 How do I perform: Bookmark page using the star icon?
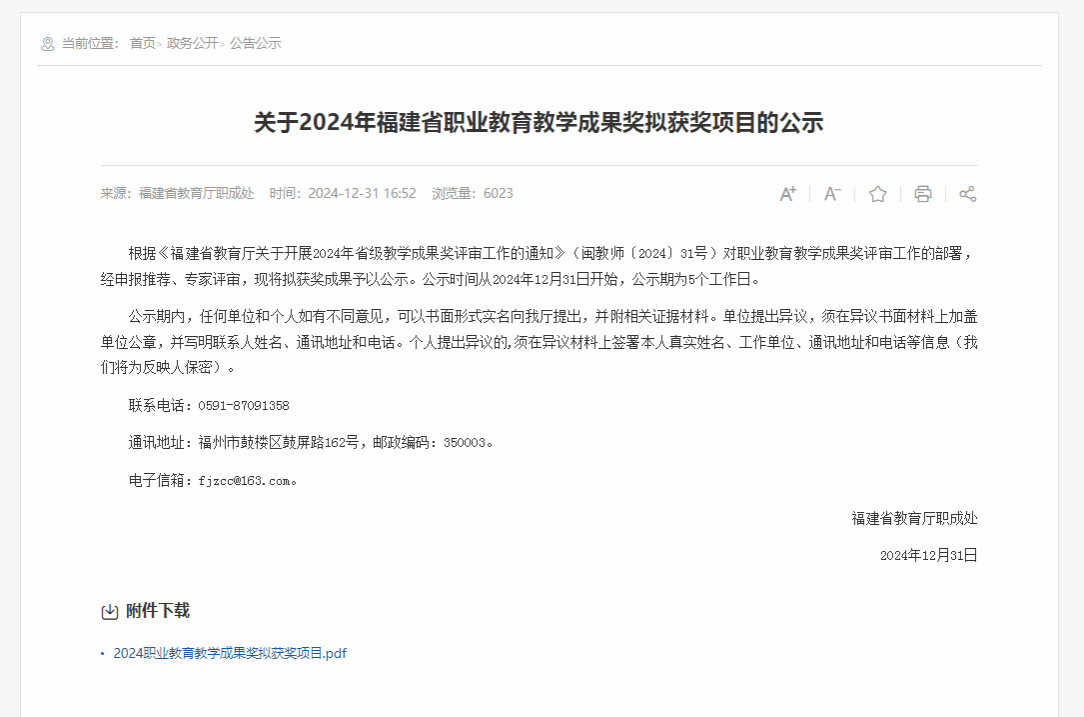pos(877,194)
